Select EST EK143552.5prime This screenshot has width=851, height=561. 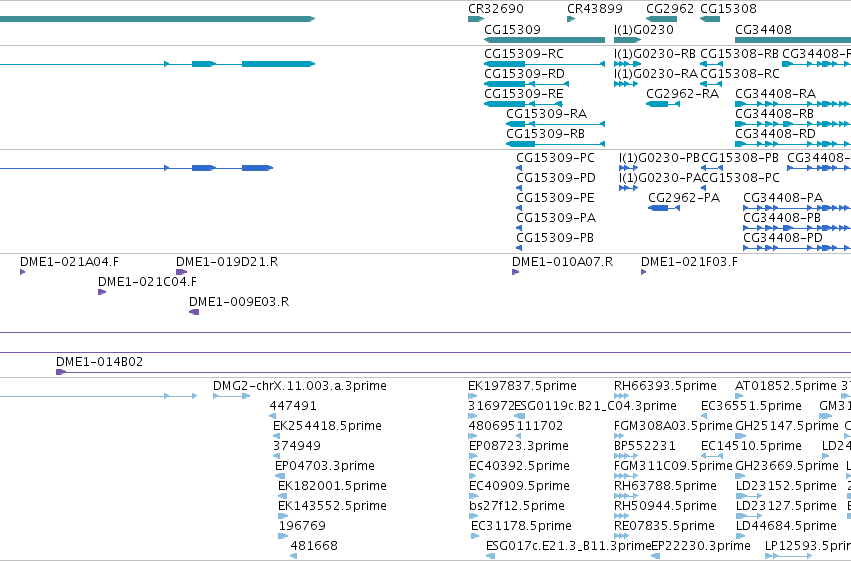pos(283,517)
